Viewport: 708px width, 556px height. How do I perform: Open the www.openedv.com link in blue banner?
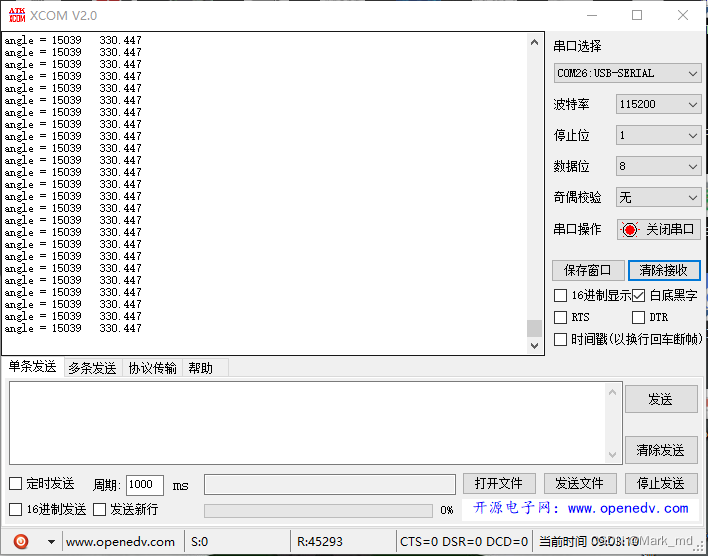click(628, 508)
